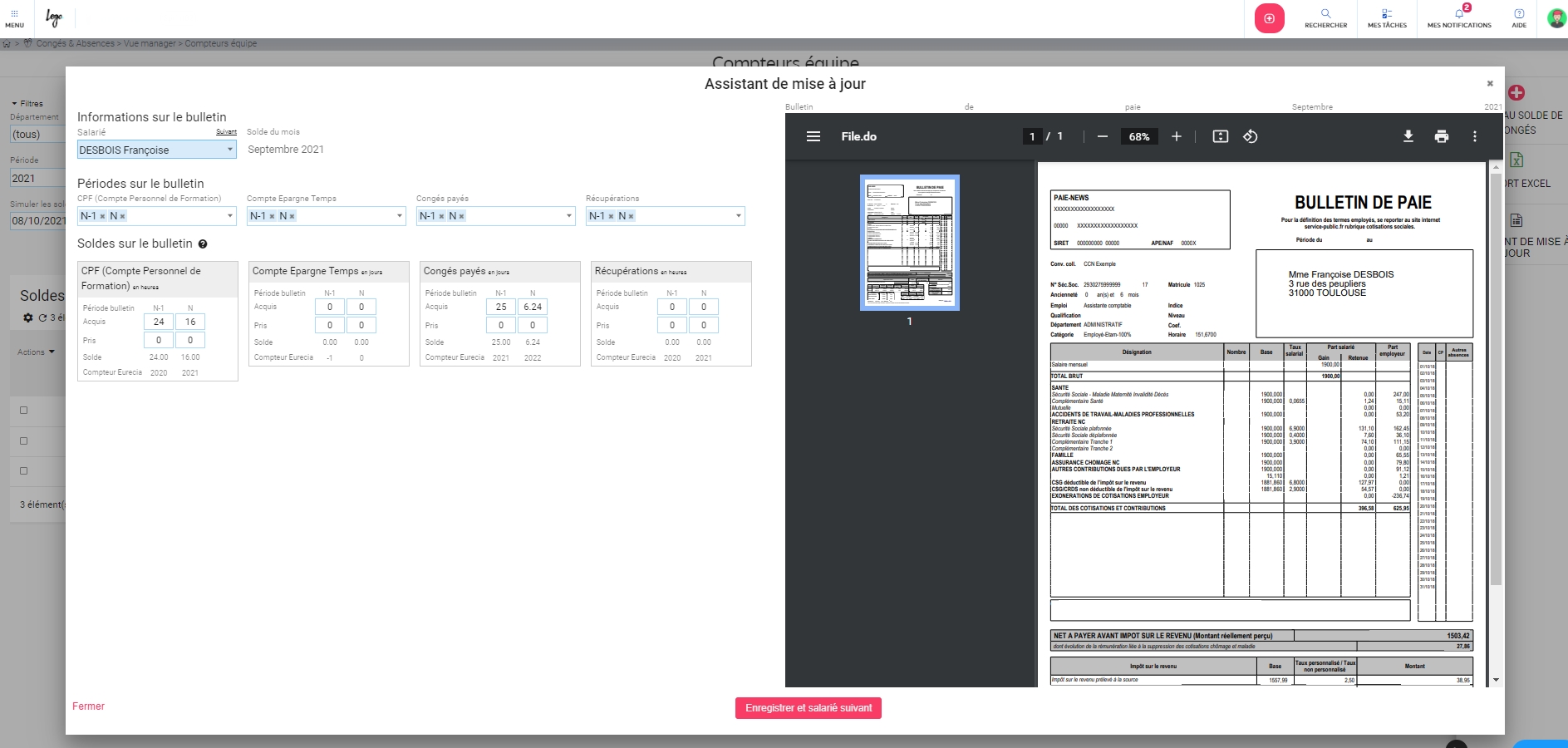This screenshot has height=748, width=1568.
Task: Open the PDF viewer sidebar hamburger menu
Action: (x=813, y=136)
